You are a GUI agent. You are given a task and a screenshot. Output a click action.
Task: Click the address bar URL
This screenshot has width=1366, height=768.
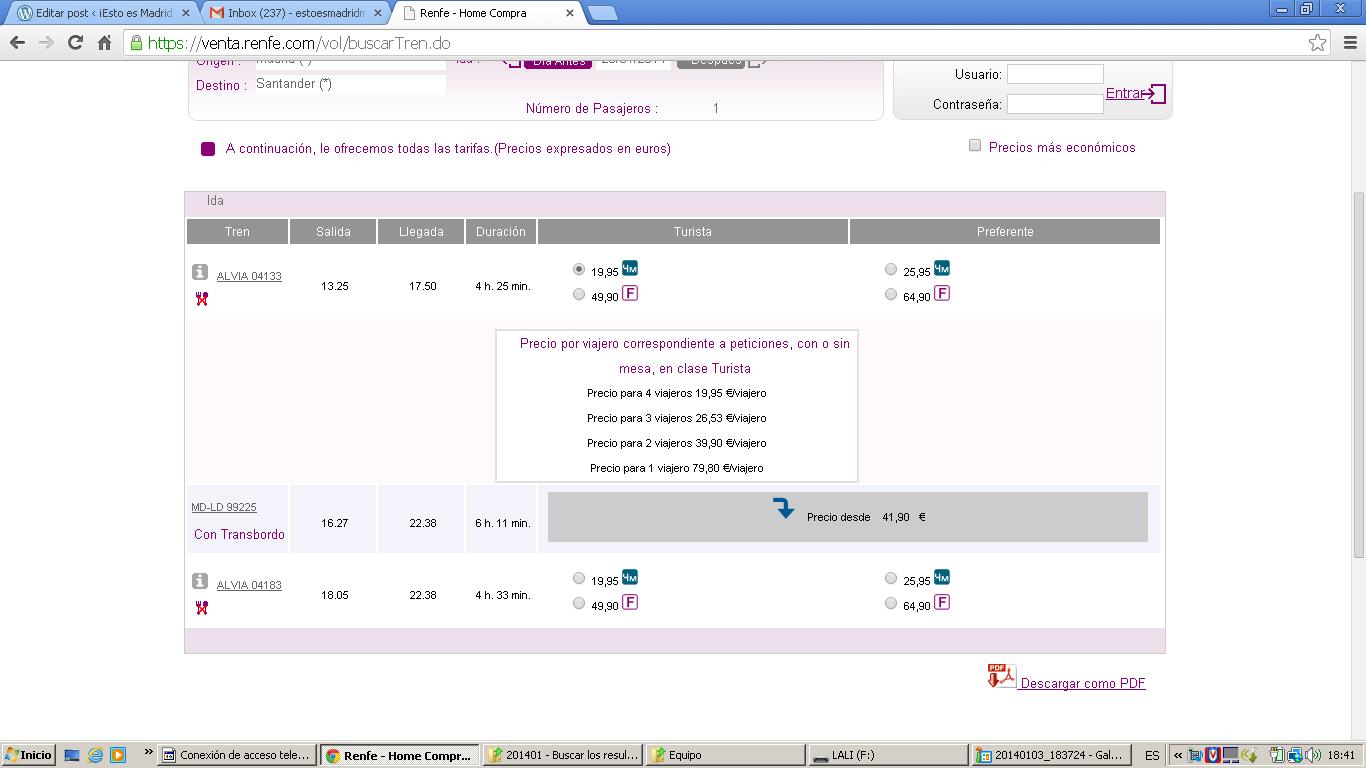click(299, 43)
